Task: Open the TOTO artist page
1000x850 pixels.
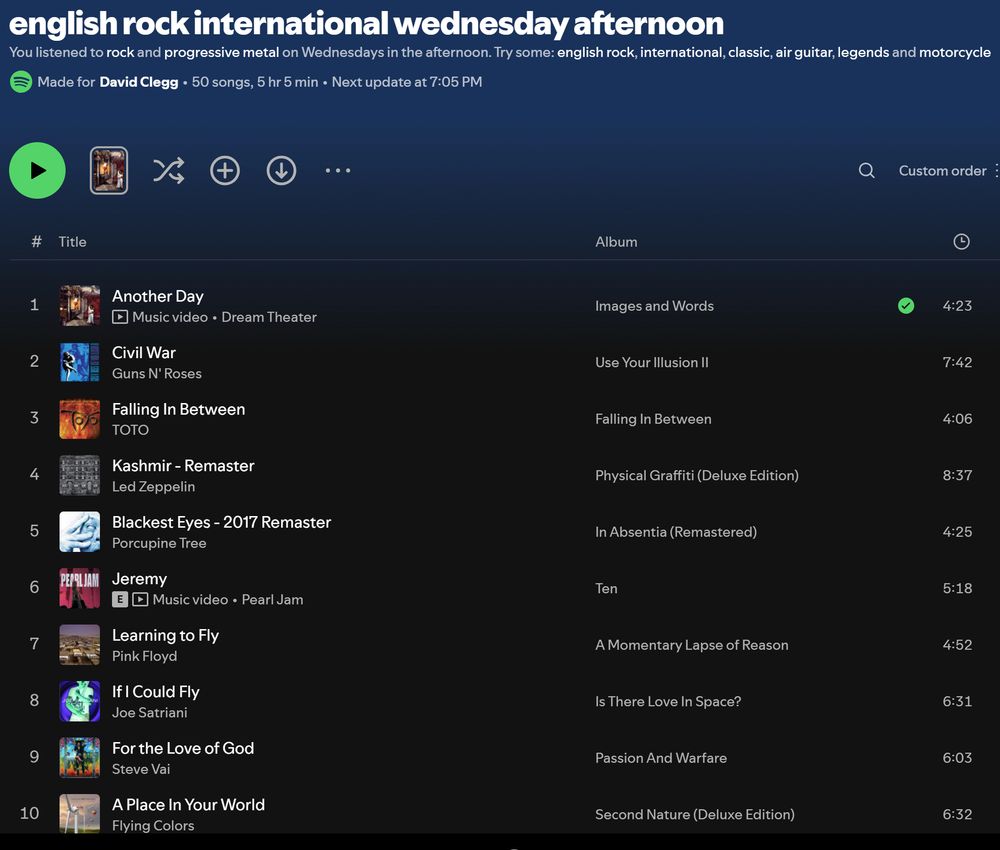Action: tap(131, 430)
